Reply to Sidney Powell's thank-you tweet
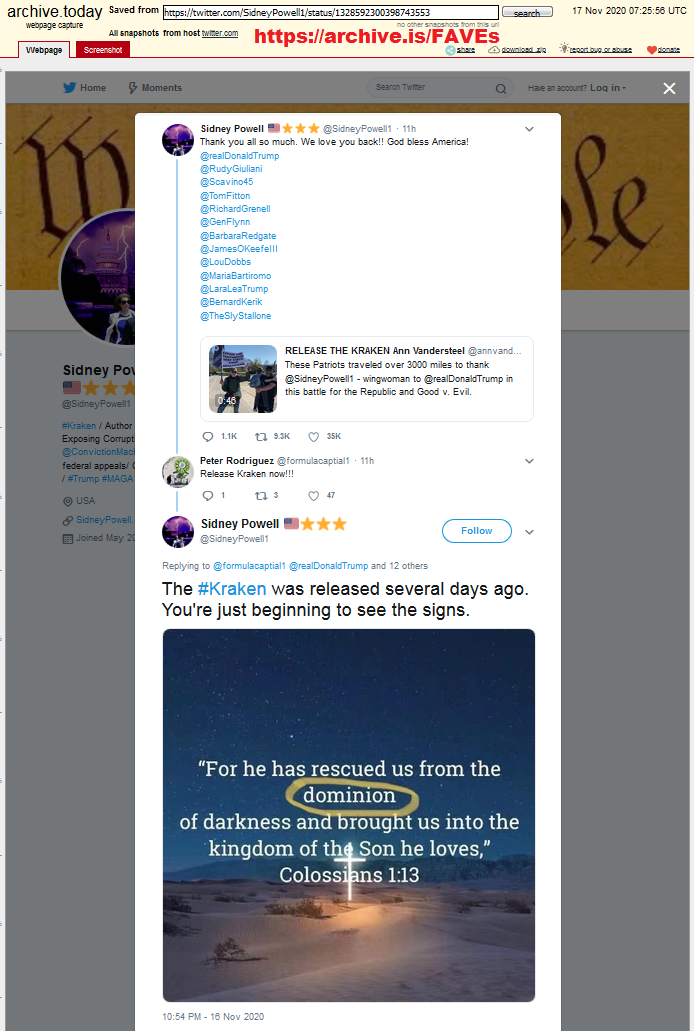694x1031 pixels. click(x=208, y=437)
